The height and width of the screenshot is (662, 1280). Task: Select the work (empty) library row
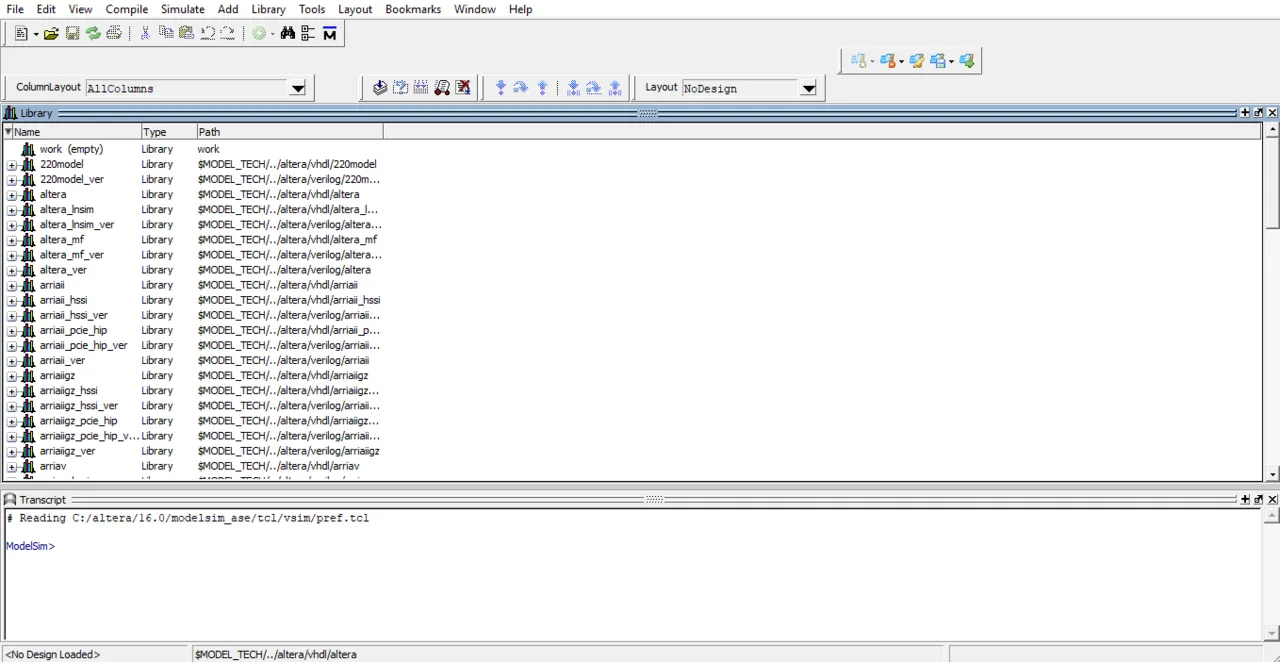click(71, 149)
